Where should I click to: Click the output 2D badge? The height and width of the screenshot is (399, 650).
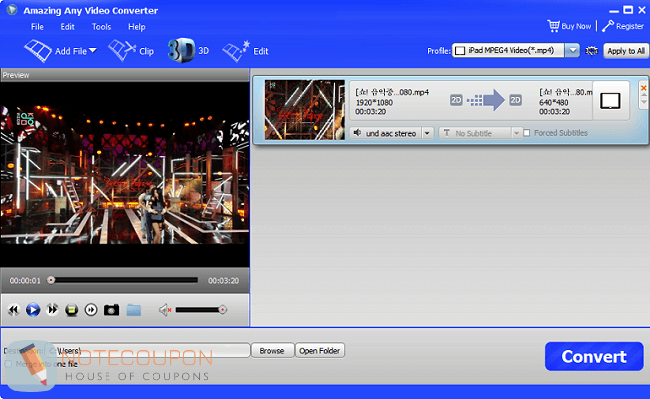pos(515,100)
